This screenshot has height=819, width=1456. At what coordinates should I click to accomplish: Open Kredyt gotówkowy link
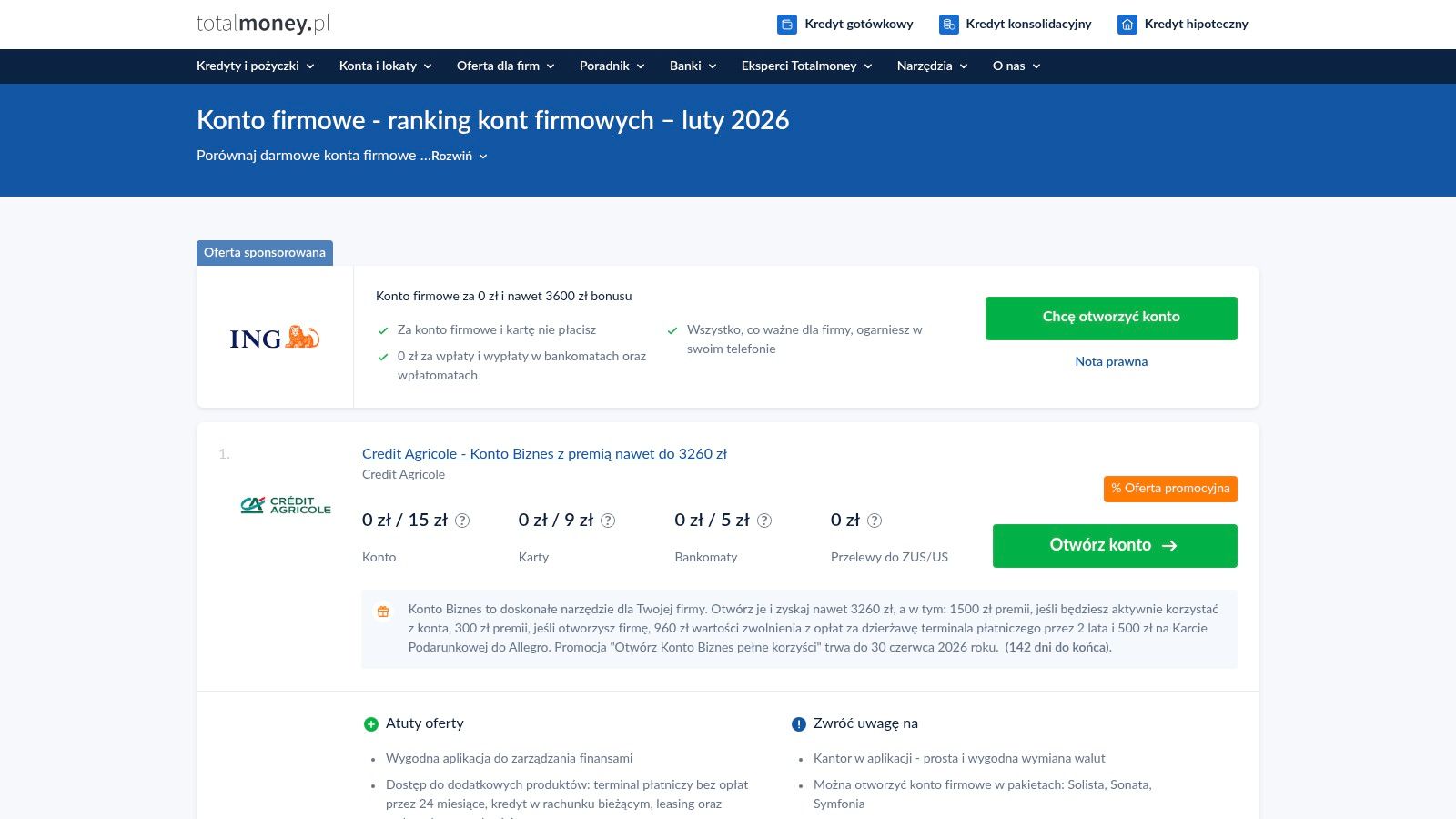click(859, 25)
